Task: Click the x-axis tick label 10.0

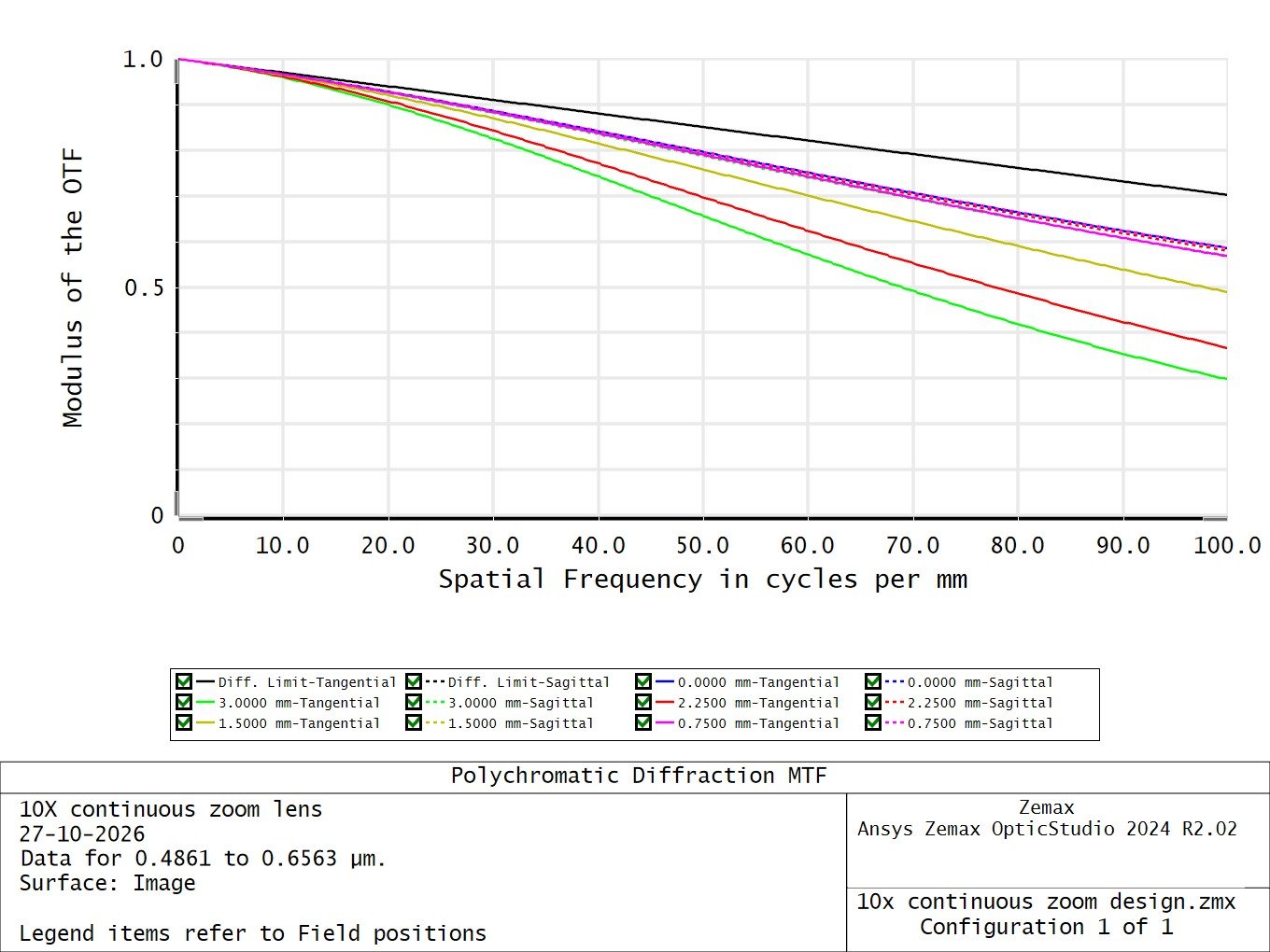Action: [x=283, y=545]
